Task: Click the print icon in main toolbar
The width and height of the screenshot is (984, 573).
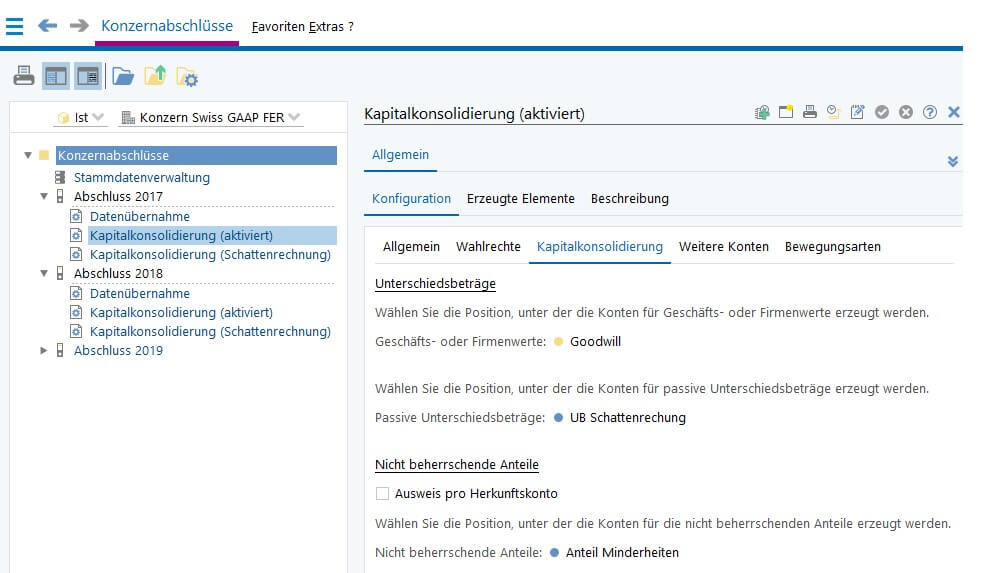Action: [24, 77]
